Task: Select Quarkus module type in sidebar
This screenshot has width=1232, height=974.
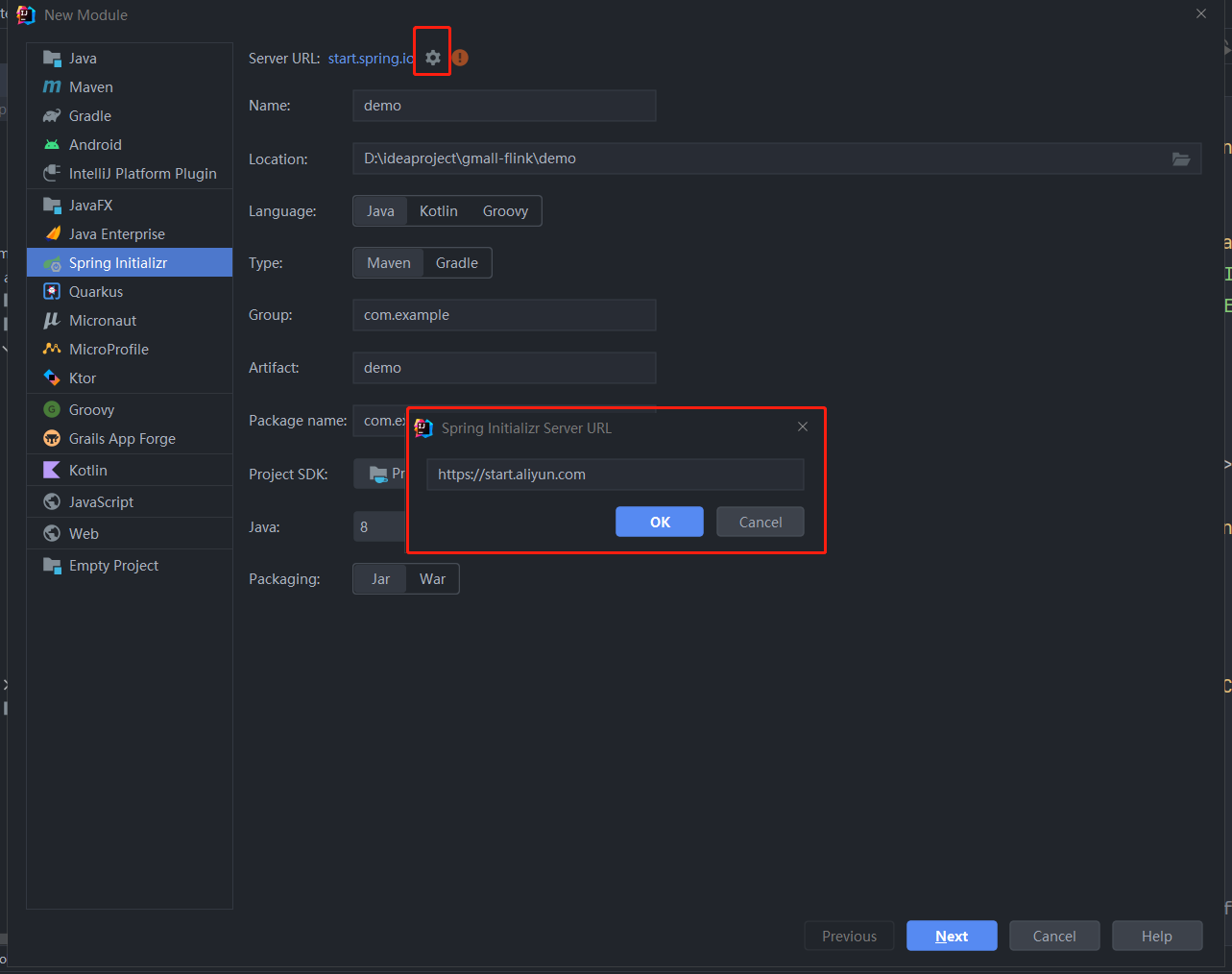Action: pos(130,292)
